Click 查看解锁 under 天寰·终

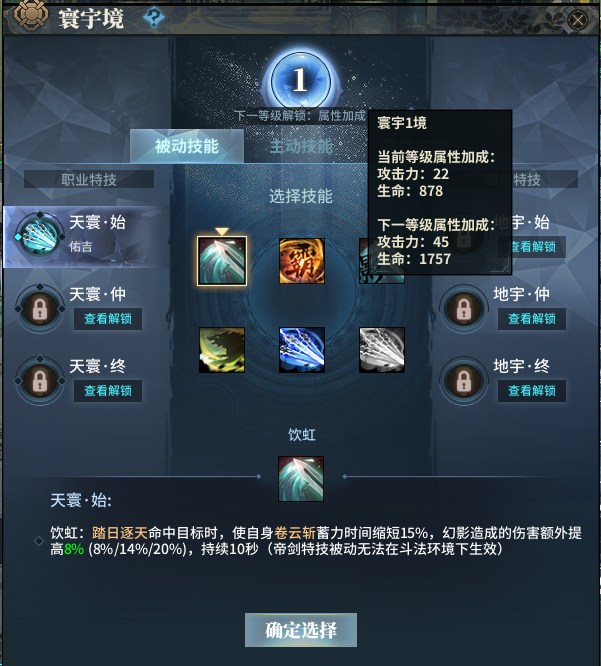click(108, 390)
